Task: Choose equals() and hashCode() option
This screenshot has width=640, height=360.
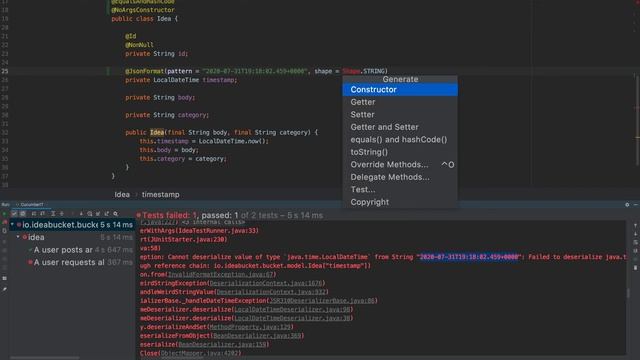Action: (x=400, y=140)
